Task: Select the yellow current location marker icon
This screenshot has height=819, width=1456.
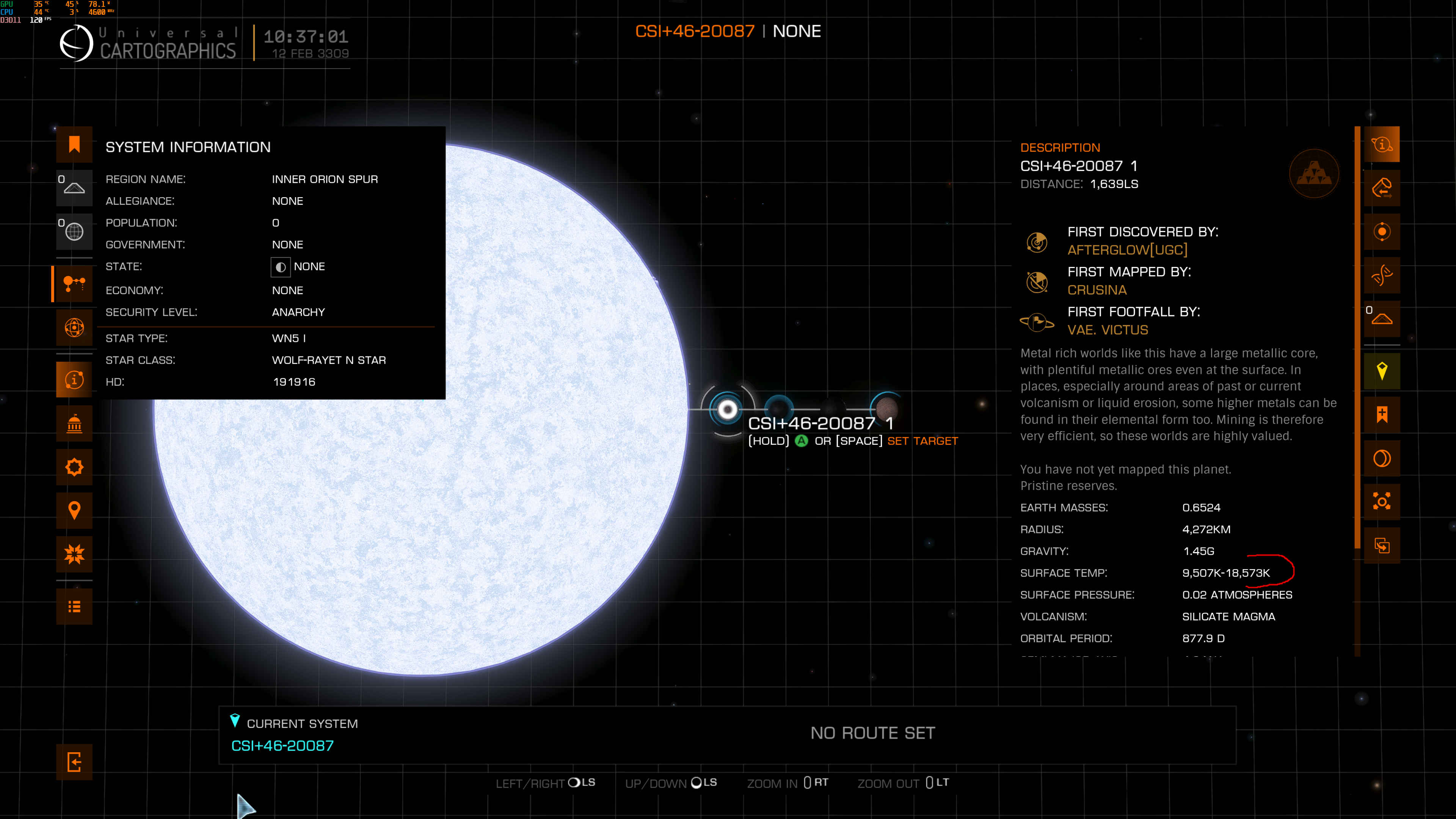Action: [x=1382, y=371]
